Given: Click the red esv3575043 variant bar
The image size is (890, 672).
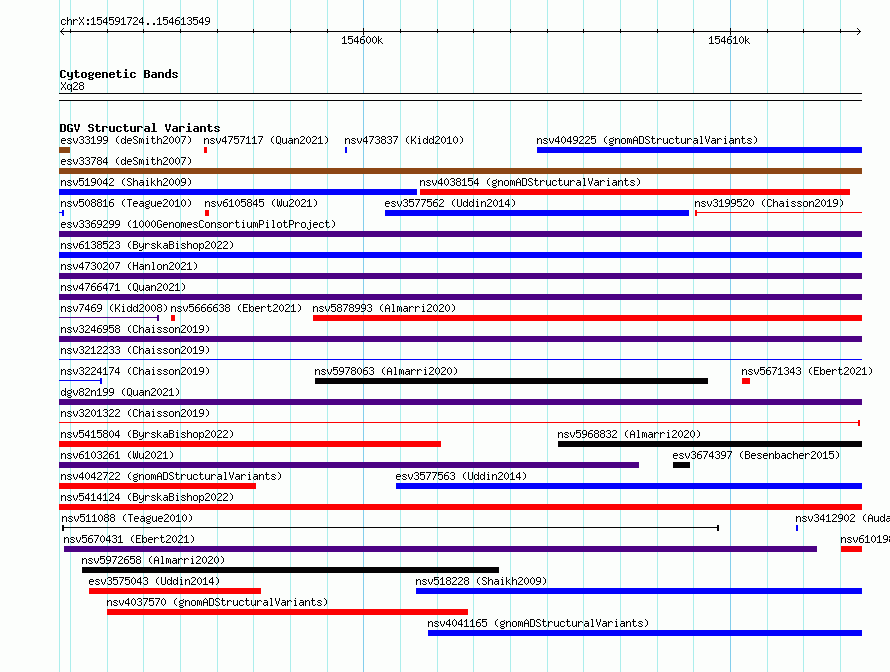Looking at the screenshot, I should coord(175,591).
